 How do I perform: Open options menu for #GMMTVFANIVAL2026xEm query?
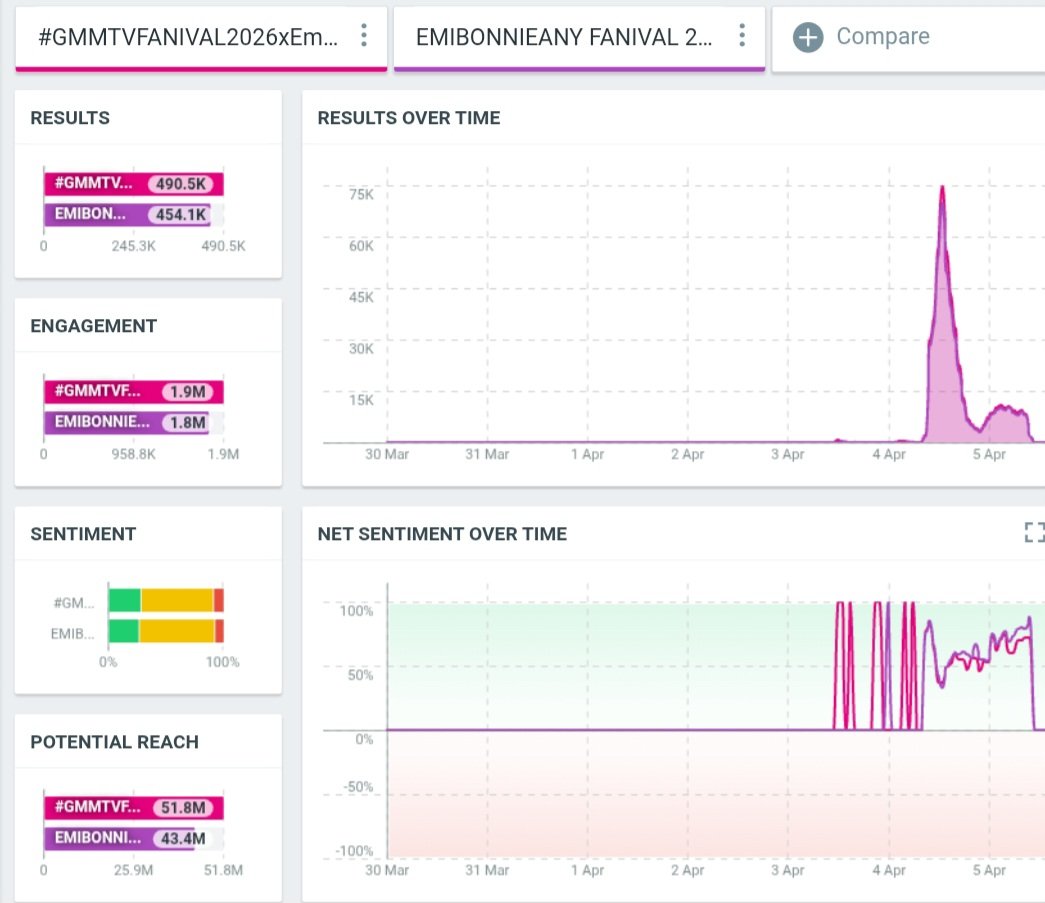pyautogui.click(x=364, y=35)
